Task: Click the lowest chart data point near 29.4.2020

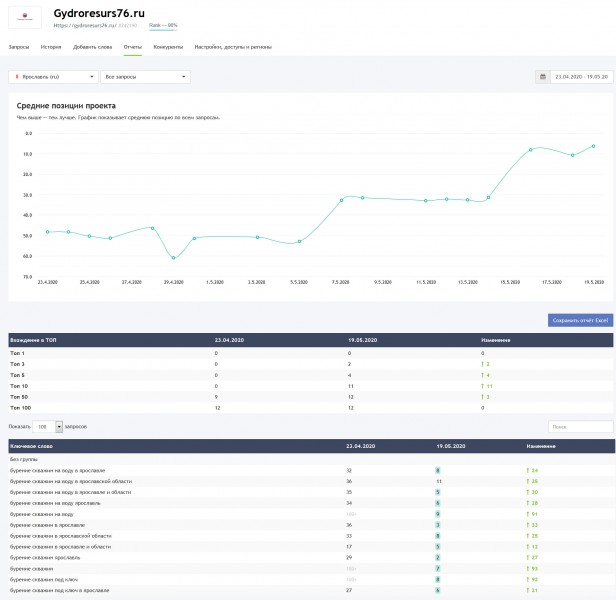Action: tap(173, 258)
